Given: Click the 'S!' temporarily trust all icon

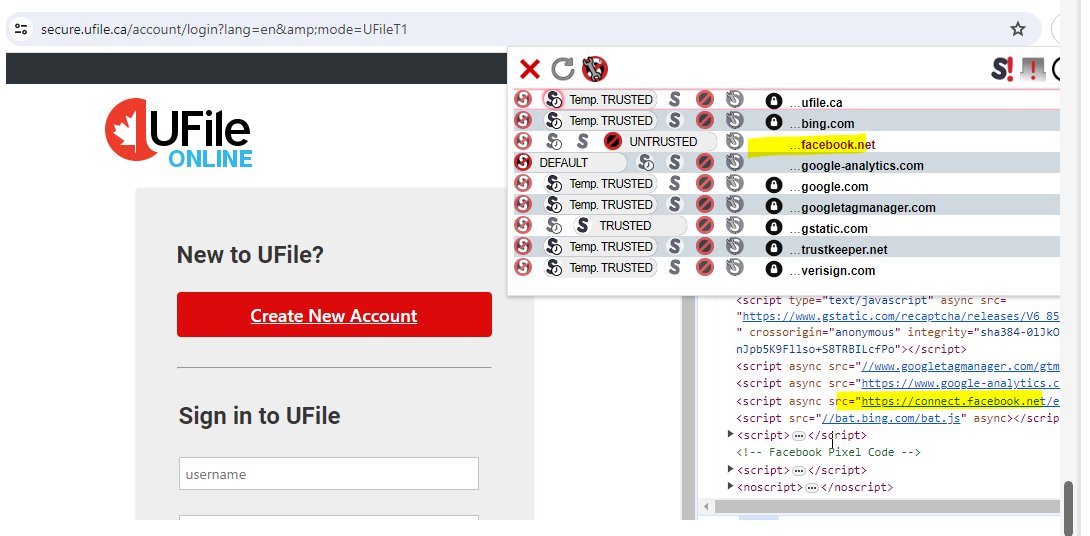Looking at the screenshot, I should point(1002,70).
